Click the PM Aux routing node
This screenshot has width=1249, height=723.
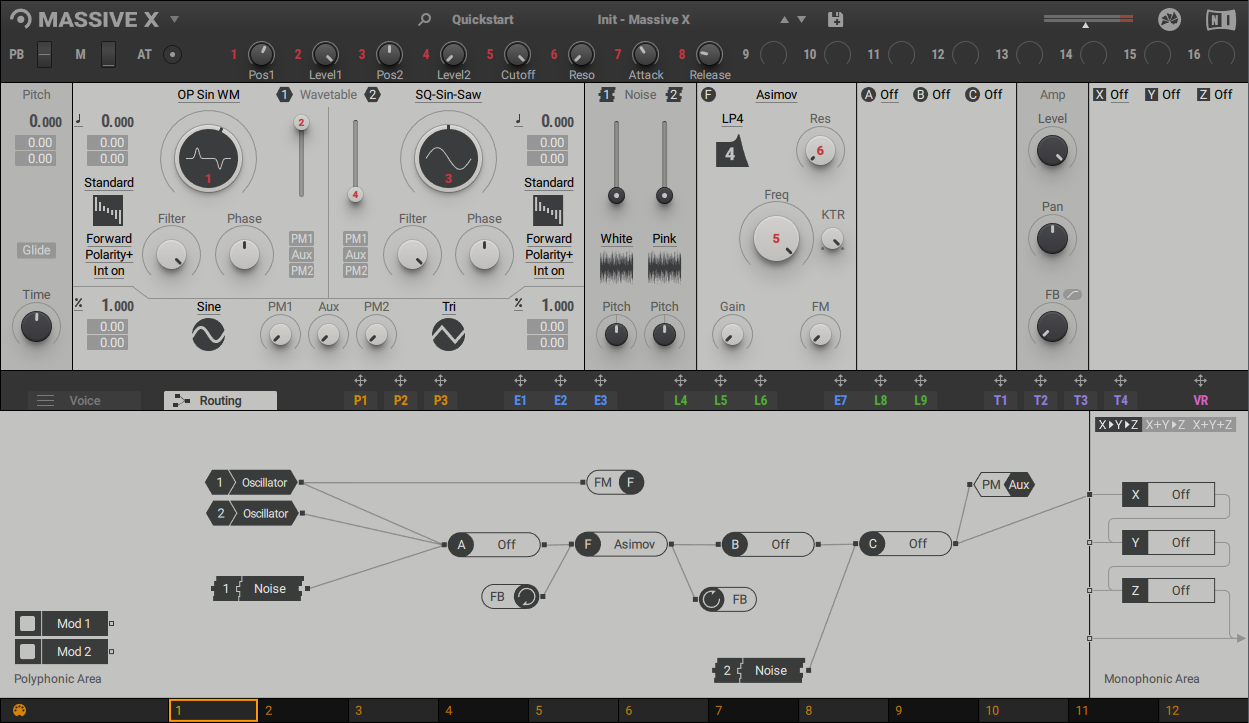[x=1004, y=485]
